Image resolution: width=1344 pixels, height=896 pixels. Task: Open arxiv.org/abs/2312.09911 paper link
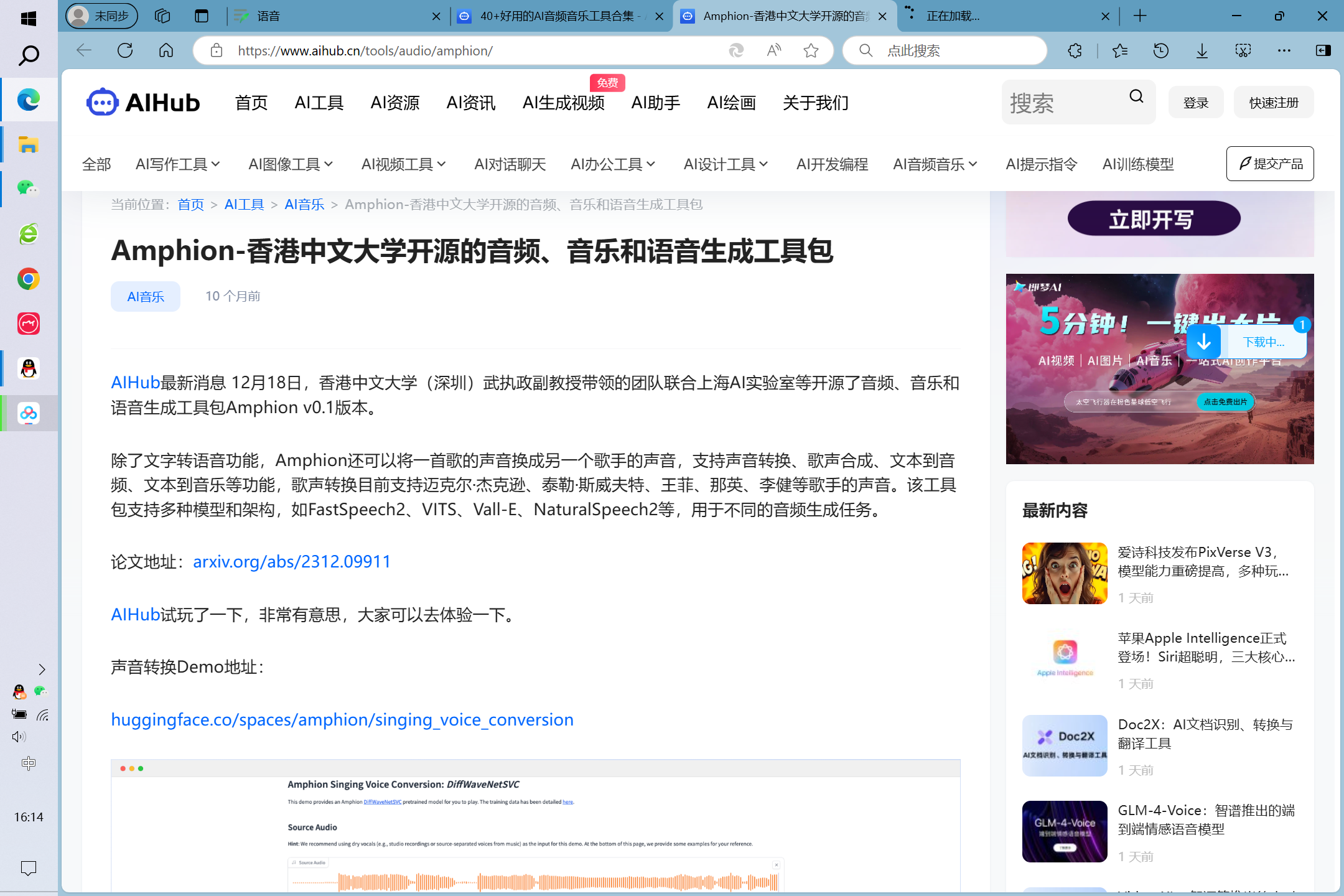pos(292,561)
